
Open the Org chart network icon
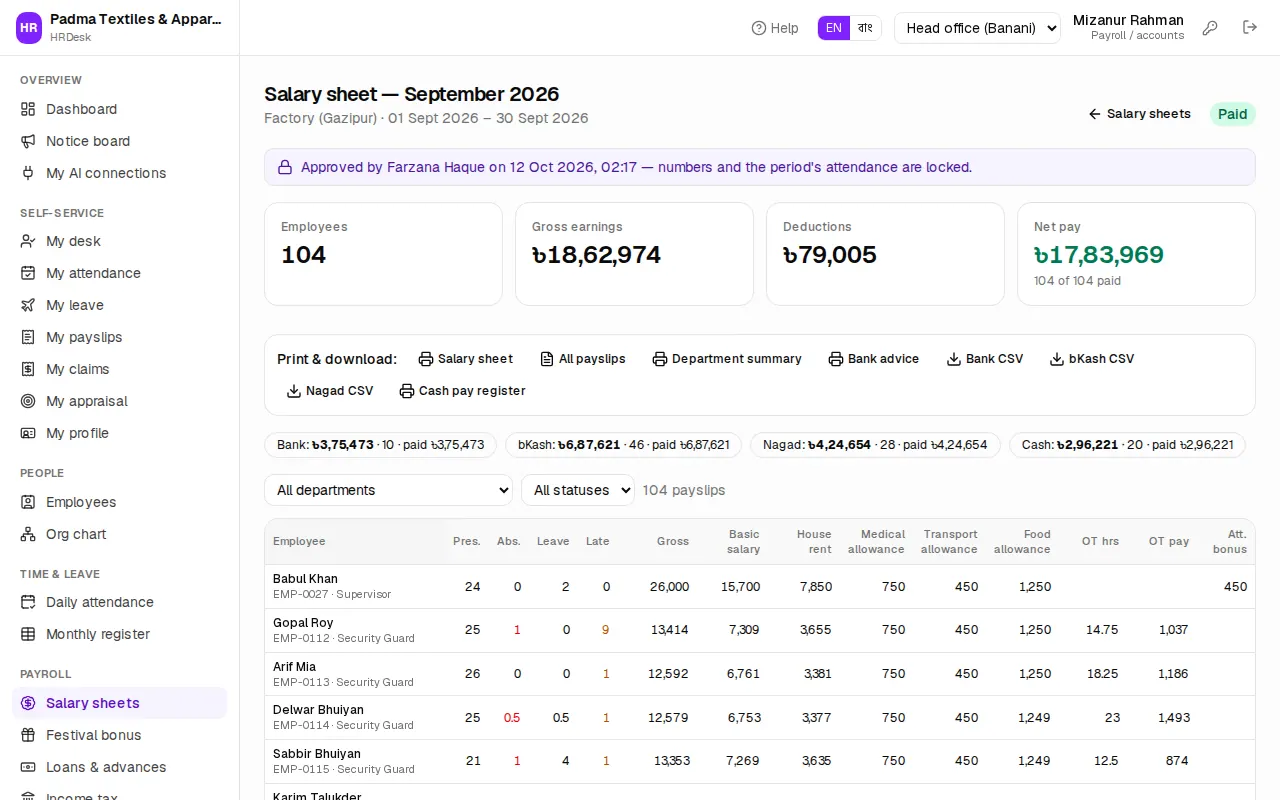coord(28,534)
